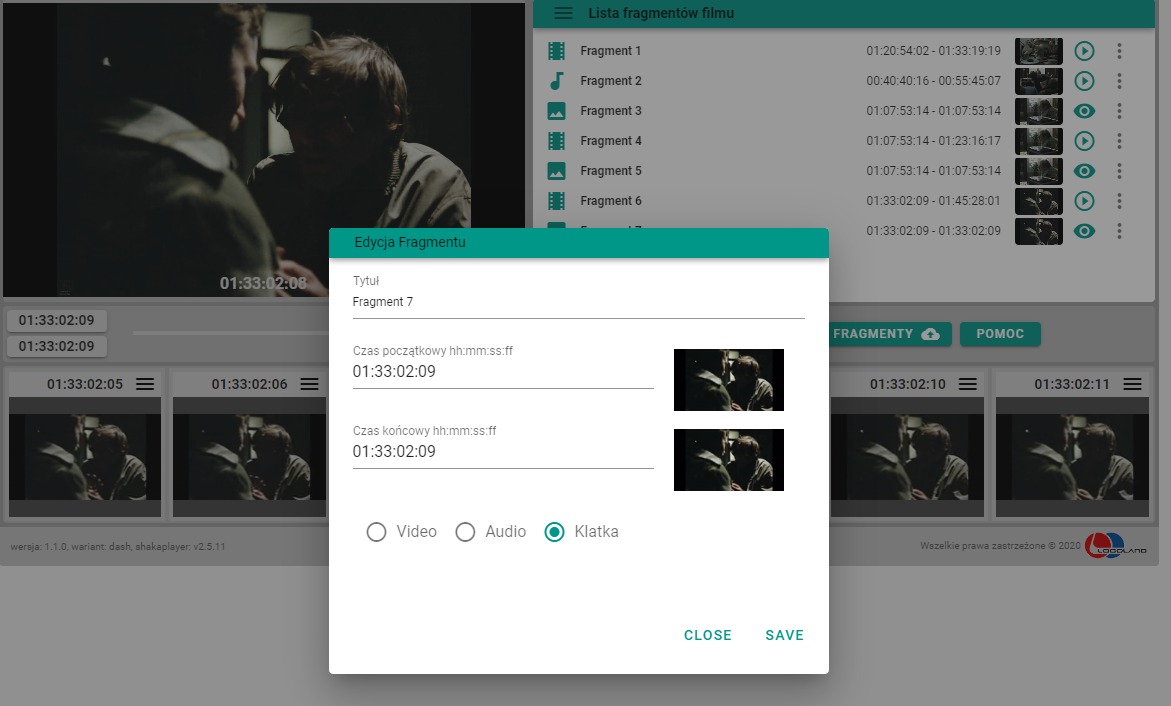Open the three-dot menu for Fragment 2
This screenshot has height=706, width=1171.
1119,81
